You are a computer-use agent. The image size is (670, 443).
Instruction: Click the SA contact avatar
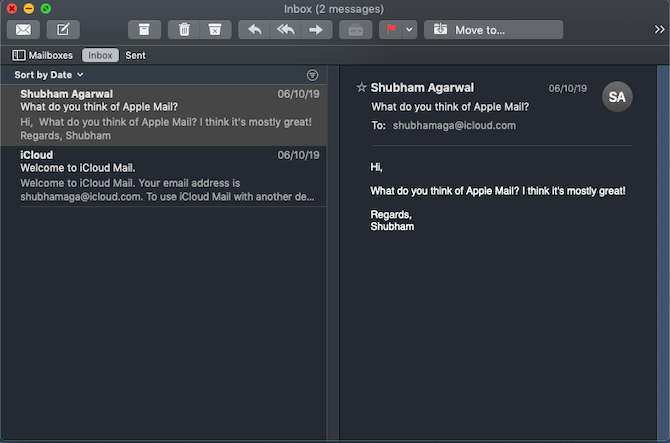(x=617, y=97)
